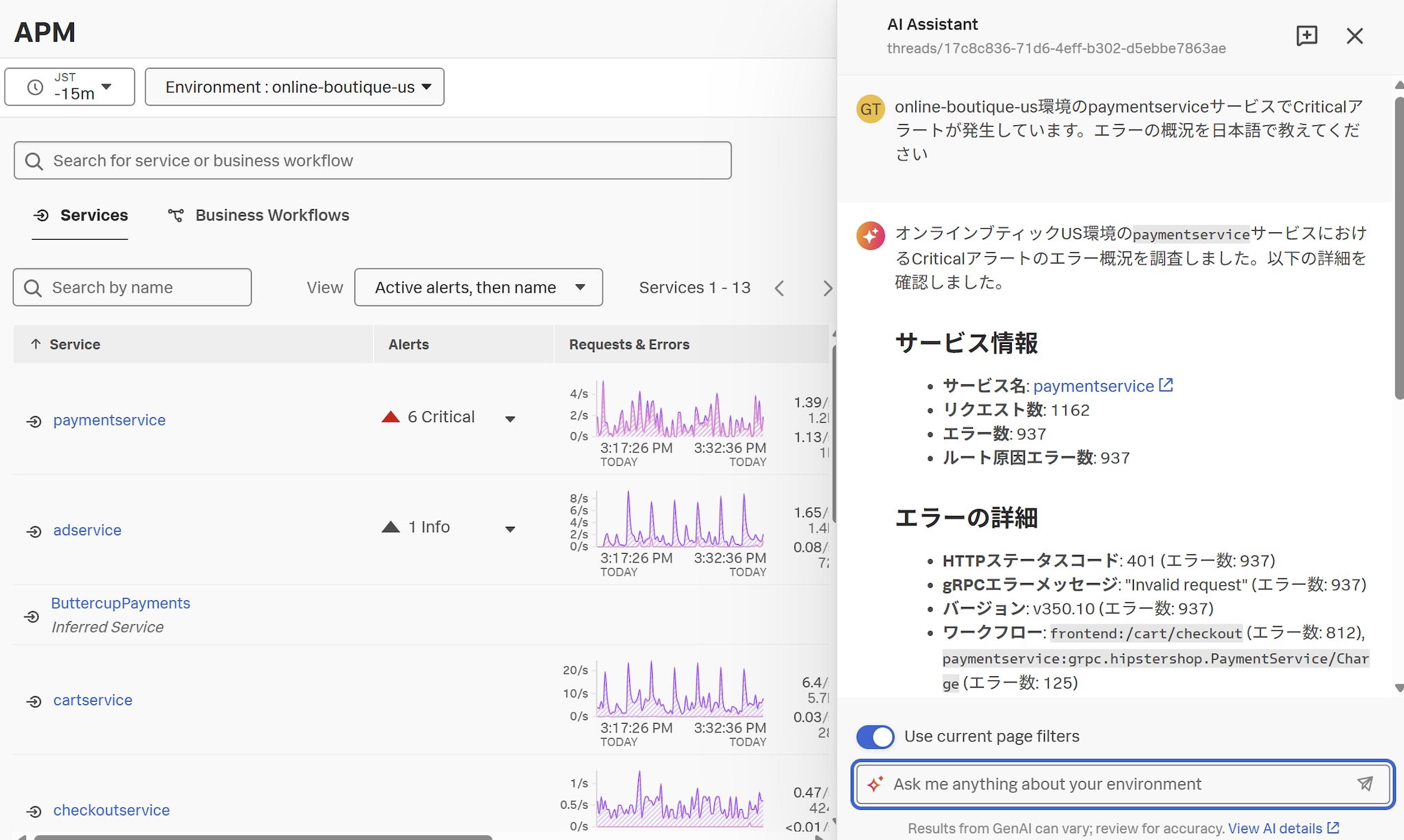1404x840 pixels.
Task: Open the adservice service link
Action: click(88, 530)
